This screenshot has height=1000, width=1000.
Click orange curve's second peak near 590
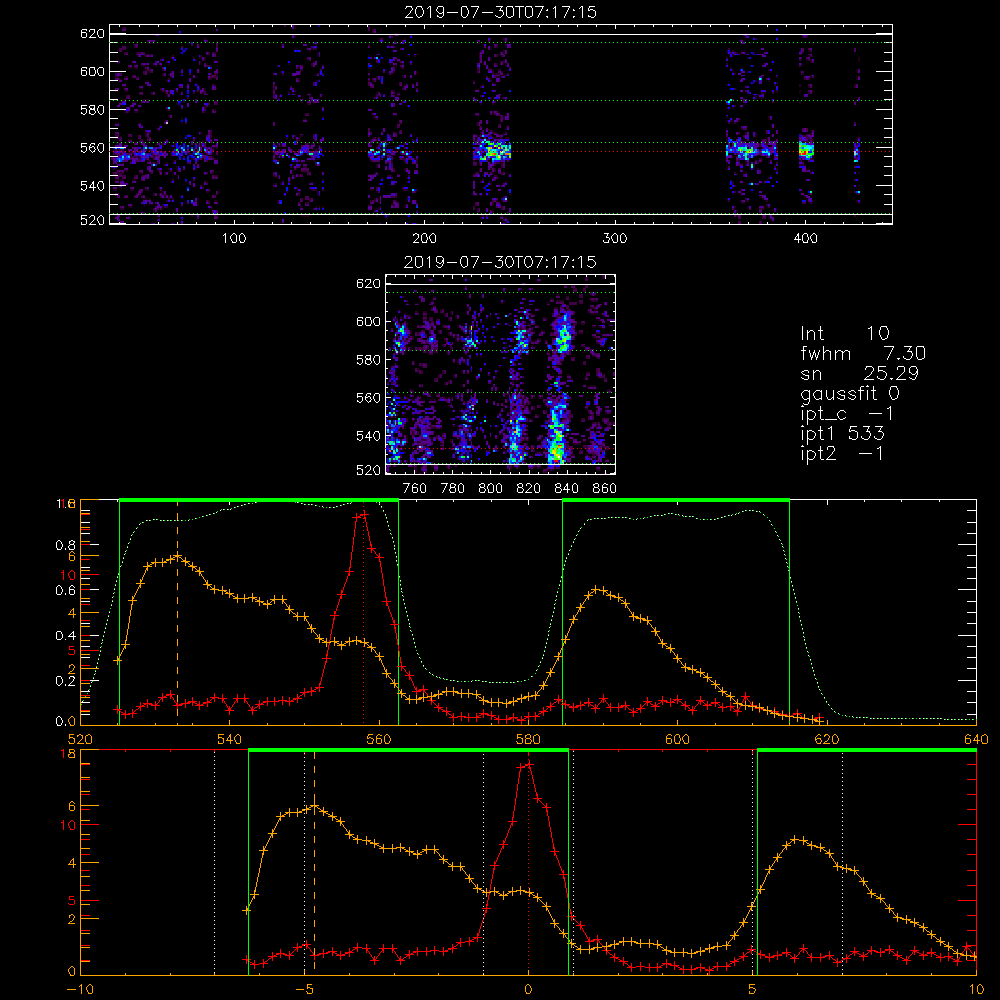[x=598, y=590]
